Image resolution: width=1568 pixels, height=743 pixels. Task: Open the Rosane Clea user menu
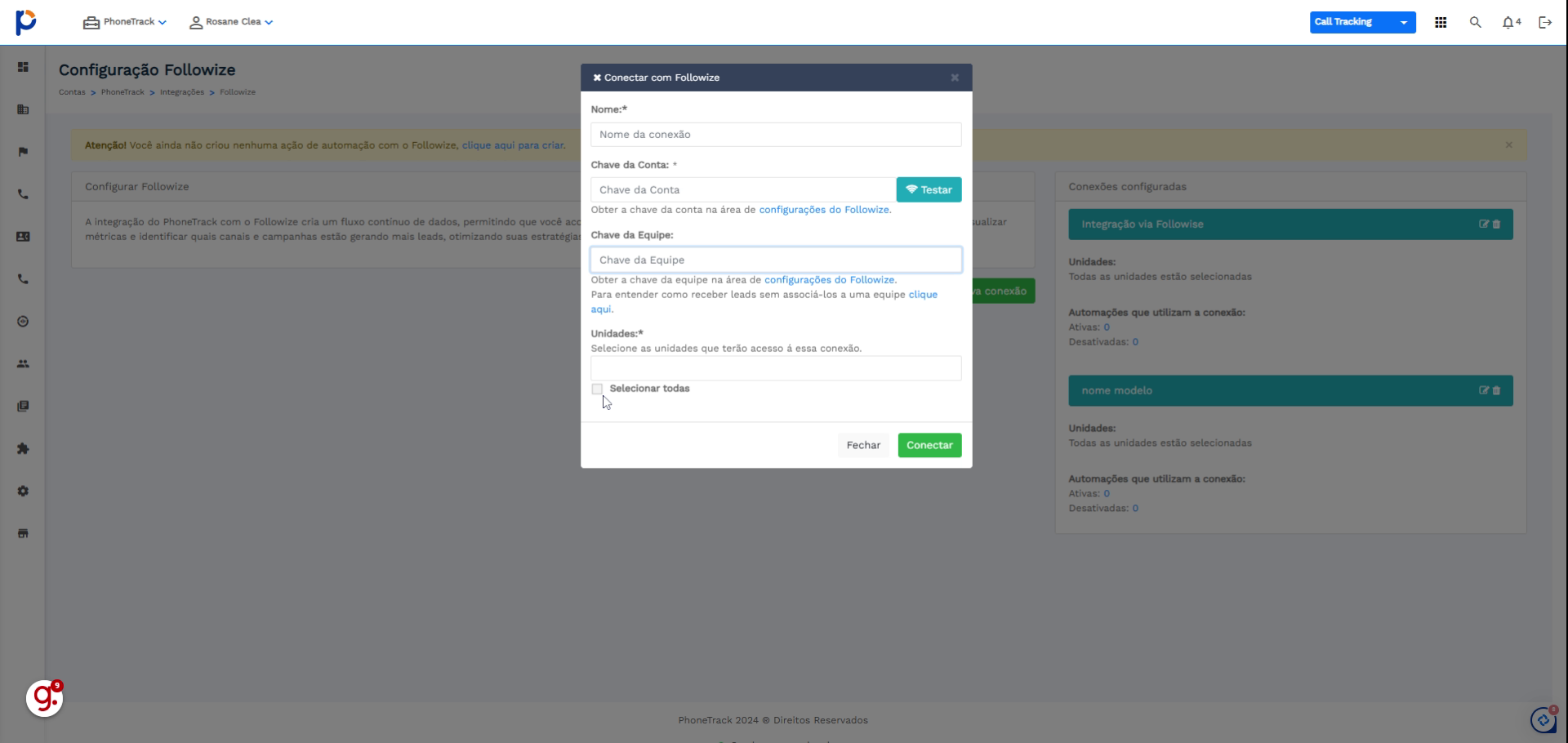[231, 22]
